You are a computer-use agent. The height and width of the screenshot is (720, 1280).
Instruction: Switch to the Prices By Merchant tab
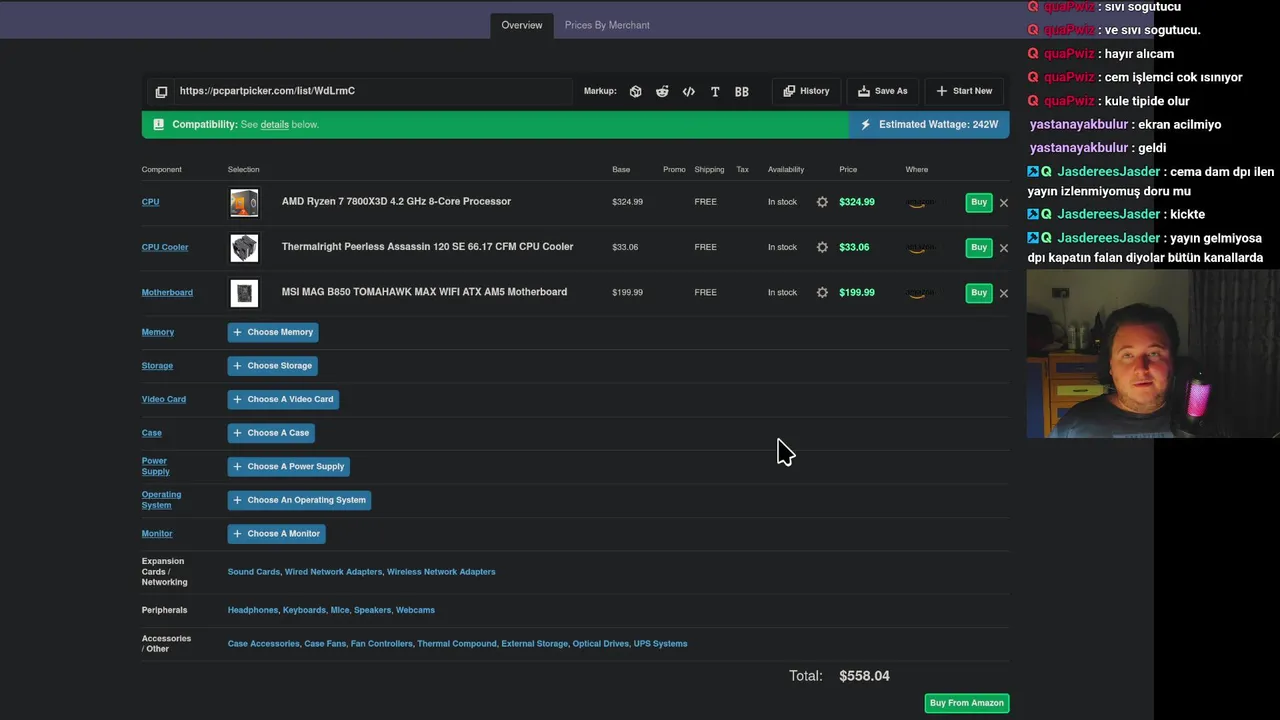607,25
